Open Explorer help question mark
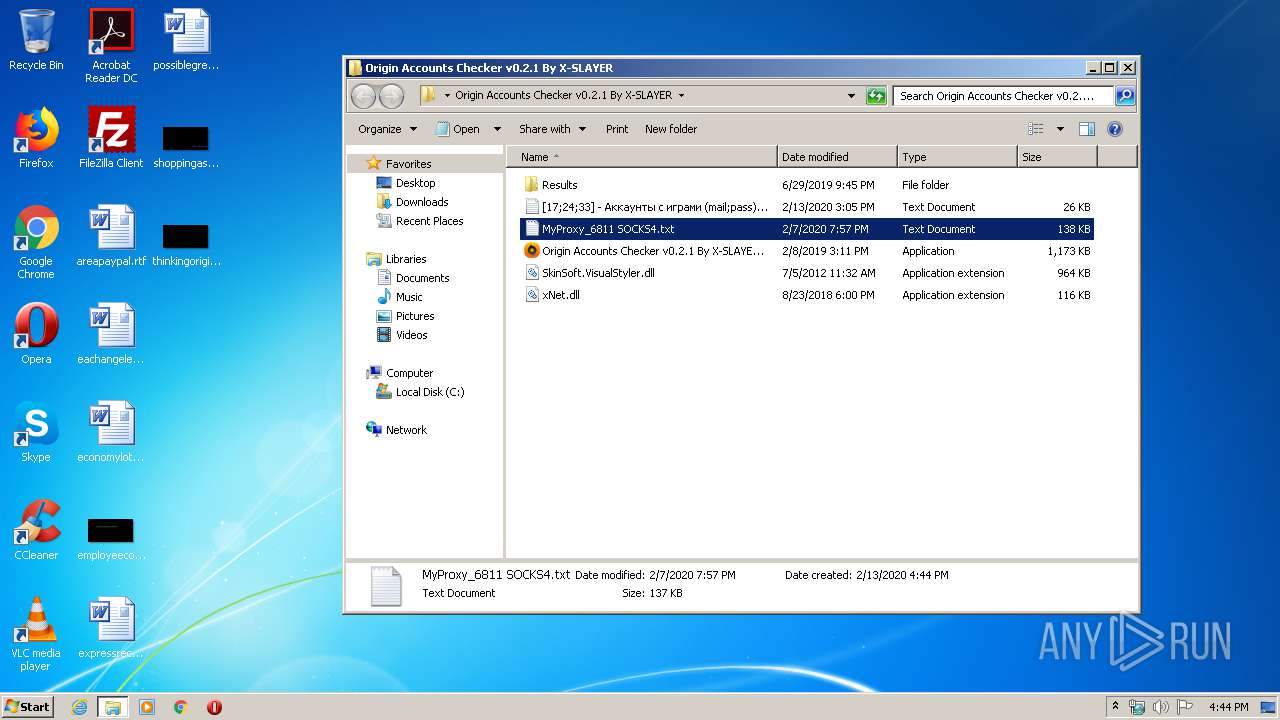1280x720 pixels. [1115, 129]
